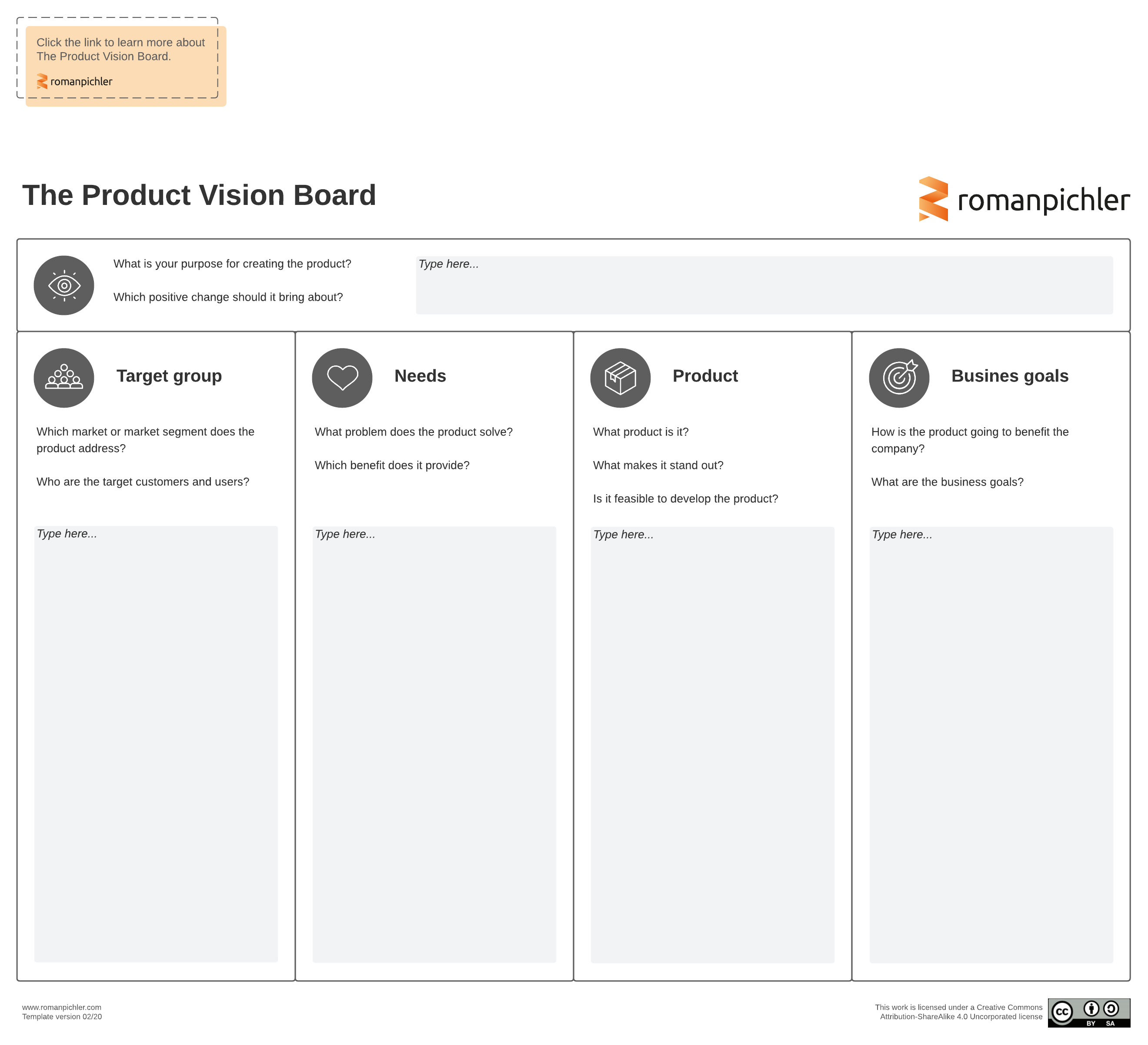Click the Creative Commons license badge
Screen dimensions: 1148x1045
click(1088, 1012)
